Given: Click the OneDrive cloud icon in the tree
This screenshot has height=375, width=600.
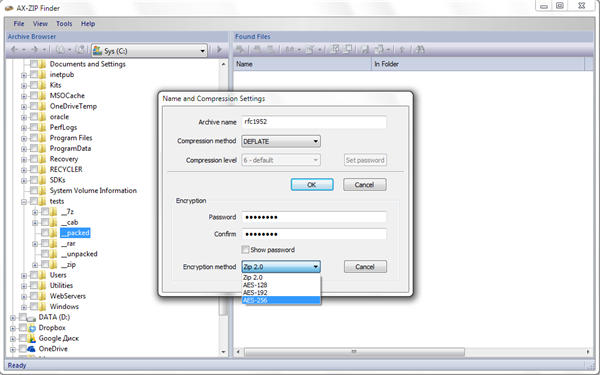Looking at the screenshot, I should 32,349.
